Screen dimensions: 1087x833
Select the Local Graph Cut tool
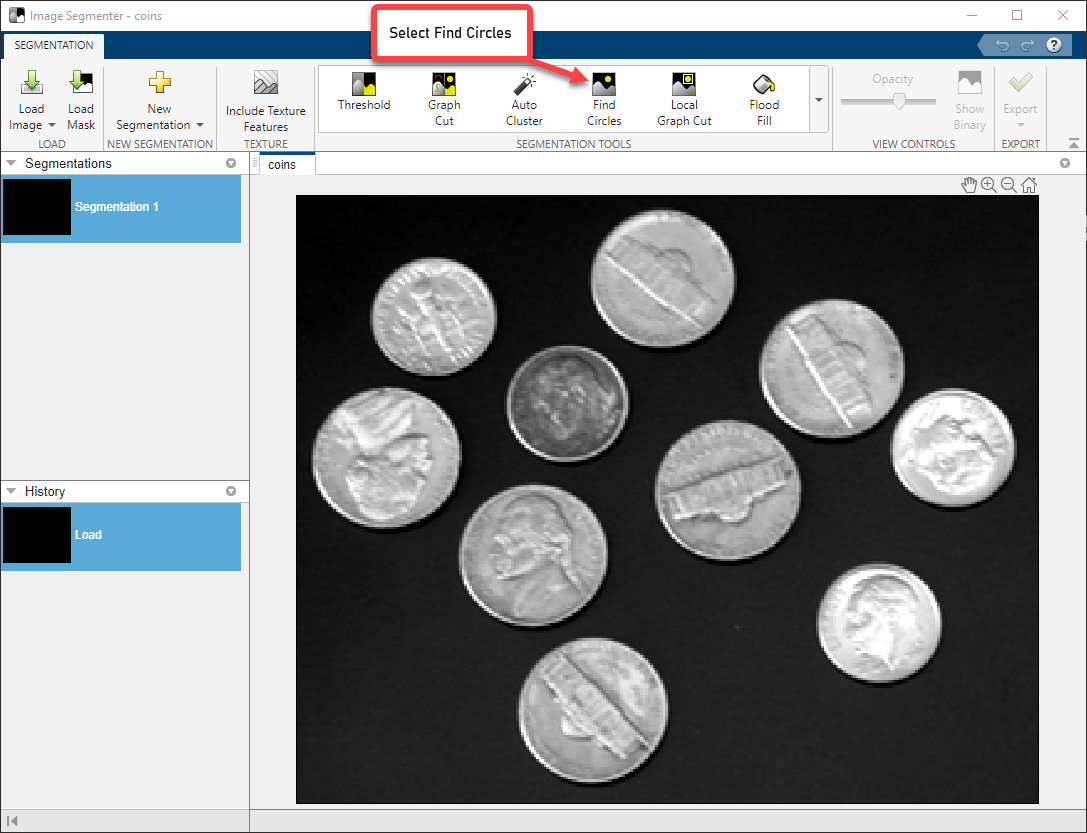pos(684,100)
